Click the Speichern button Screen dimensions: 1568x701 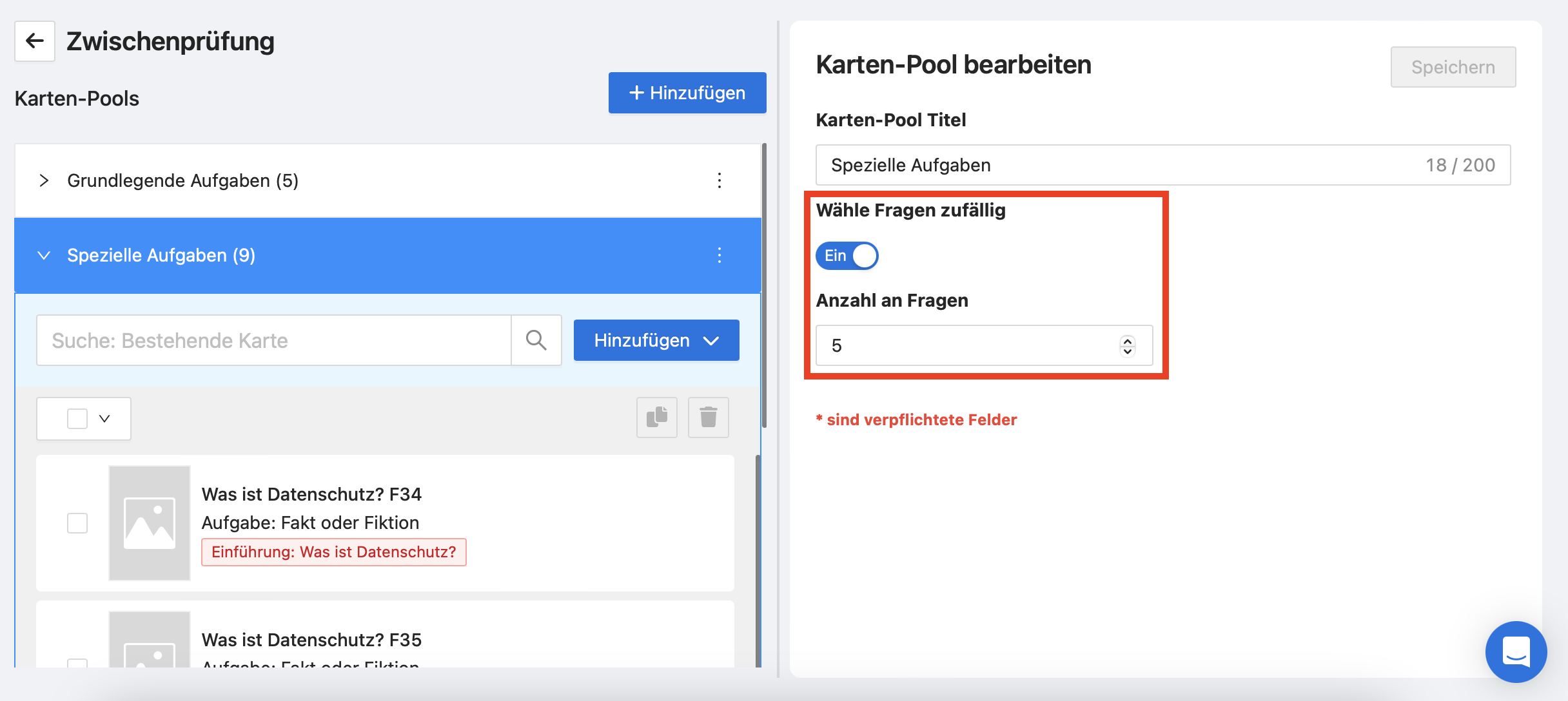click(1453, 67)
